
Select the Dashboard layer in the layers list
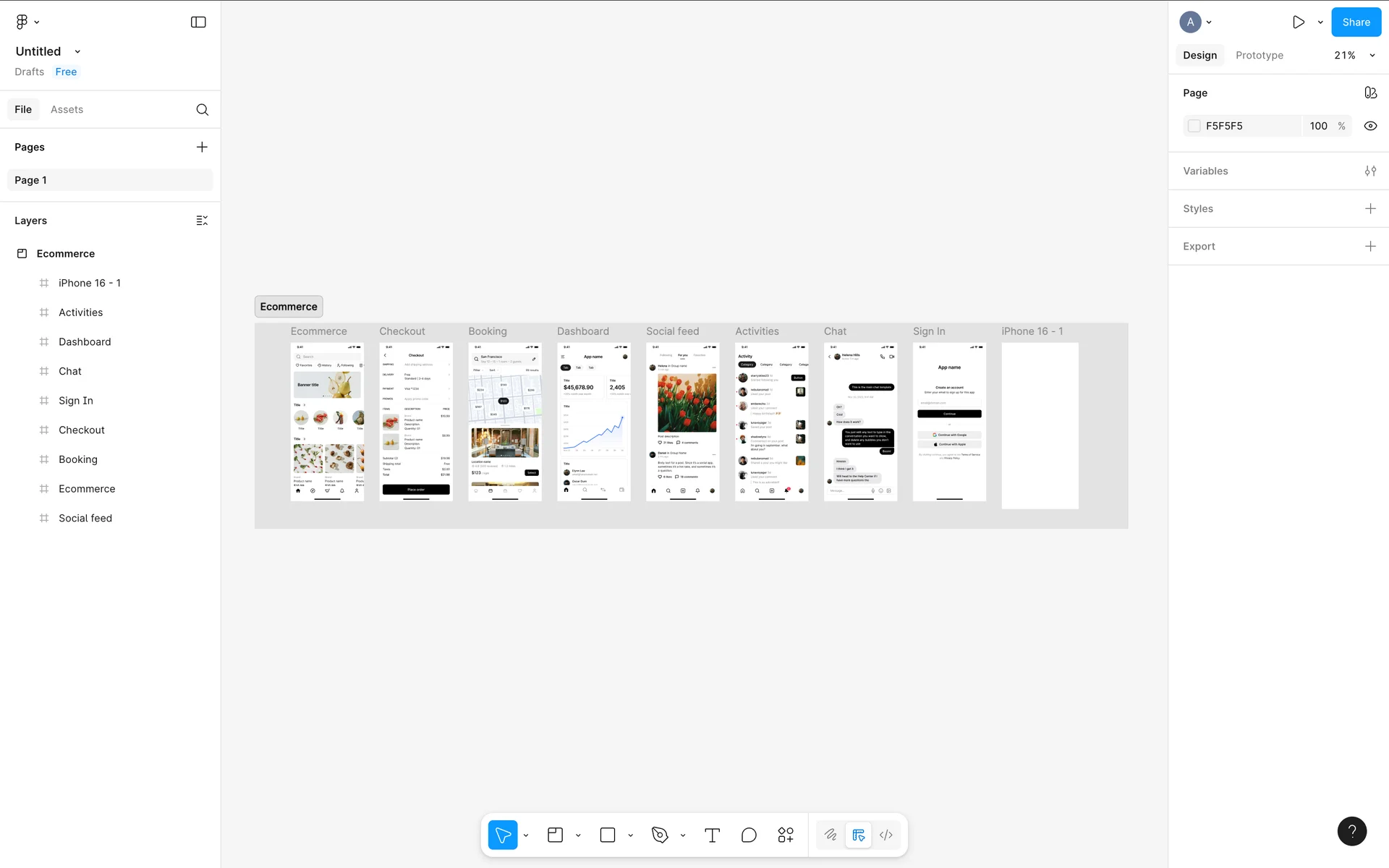tap(85, 341)
